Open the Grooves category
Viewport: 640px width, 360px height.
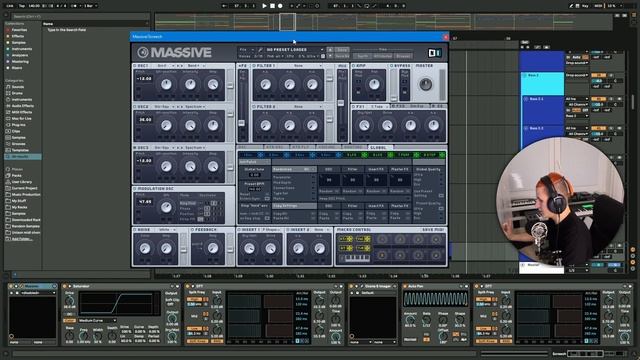click(x=18, y=144)
